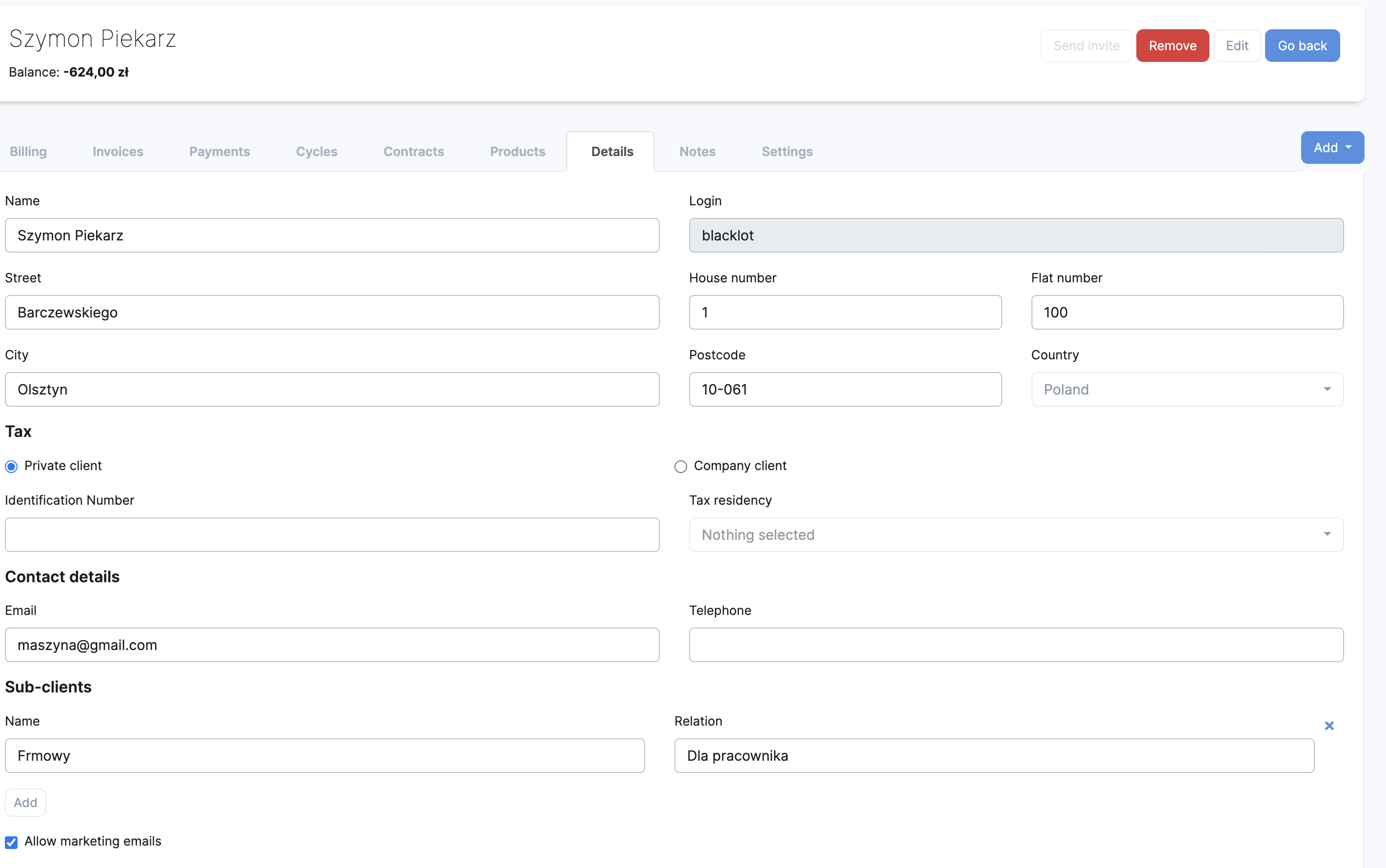Focus the Identification Number field
Screen dimensions: 1386x868
click(x=332, y=534)
